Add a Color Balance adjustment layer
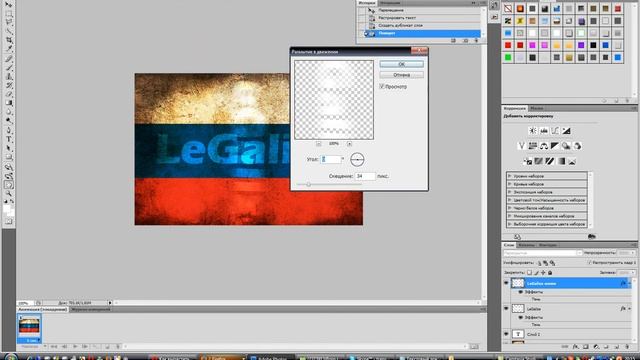Screen dimensions: 640x360 click(544, 146)
